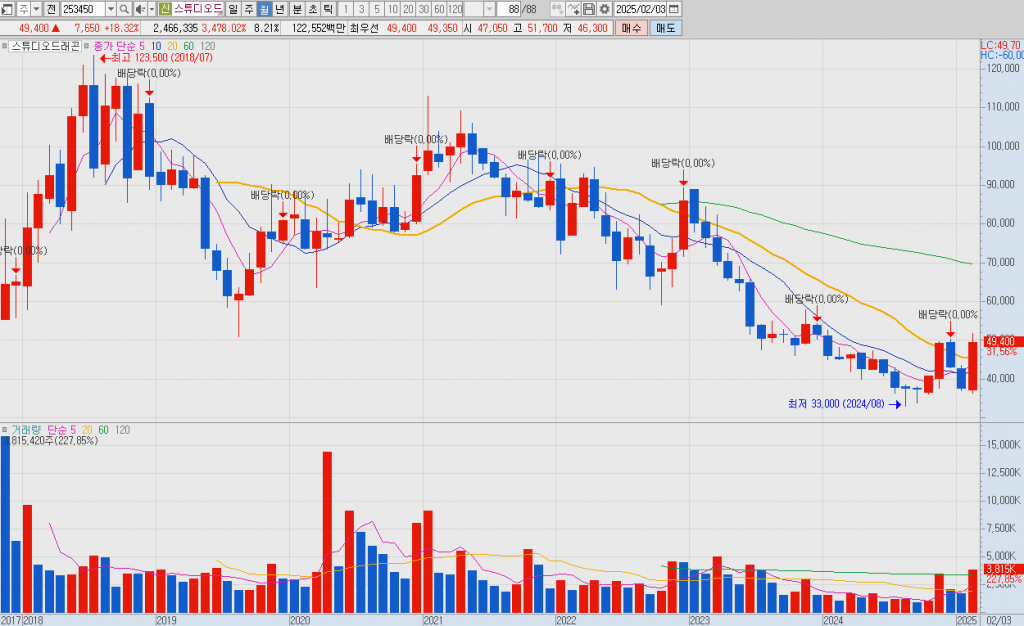Select the yearly (년) period
The image size is (1024, 626).
(x=280, y=9)
